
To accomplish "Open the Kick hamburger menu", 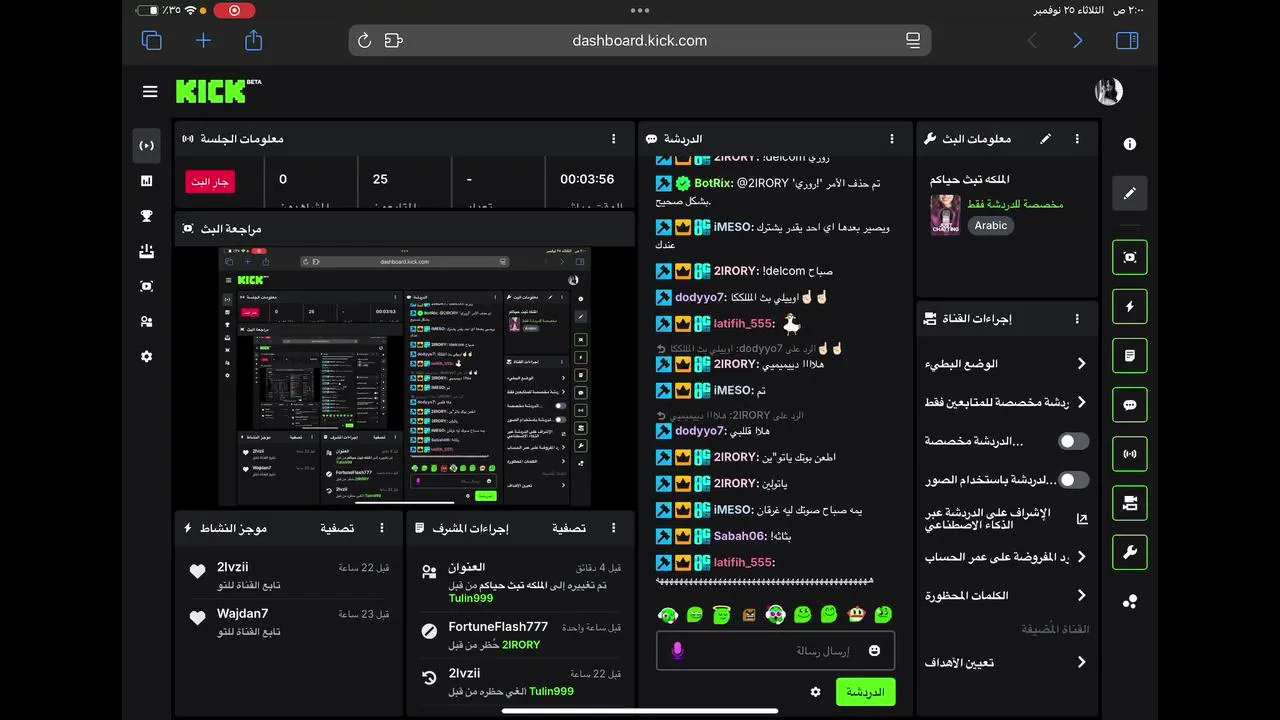I will coord(150,92).
